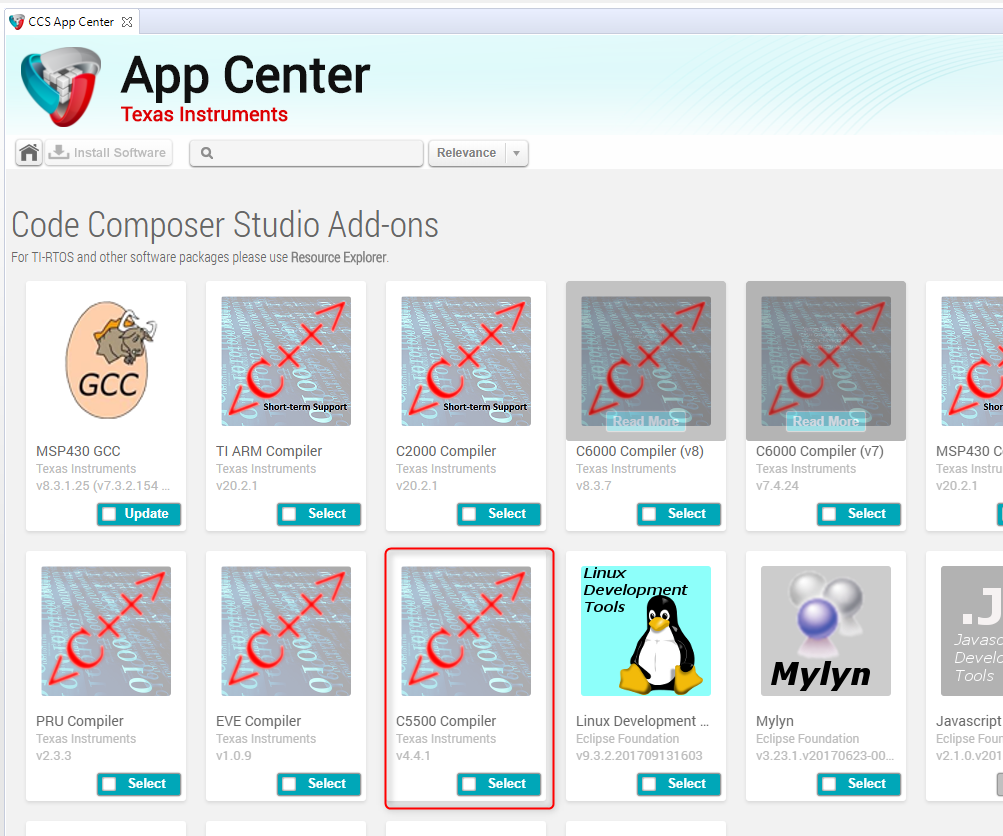Click the Resource Explorer link text

339,257
